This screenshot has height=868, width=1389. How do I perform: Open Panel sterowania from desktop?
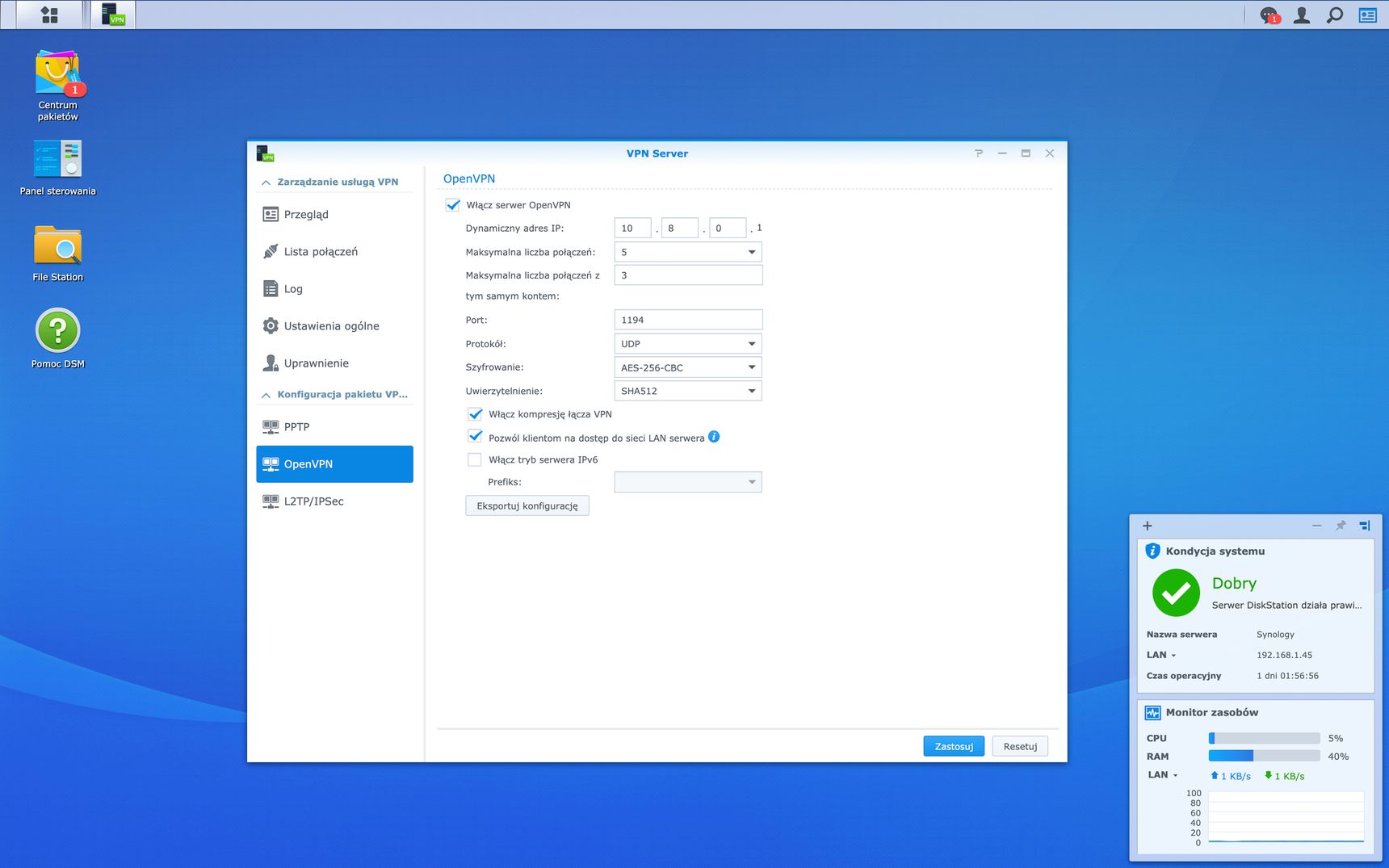point(58,168)
